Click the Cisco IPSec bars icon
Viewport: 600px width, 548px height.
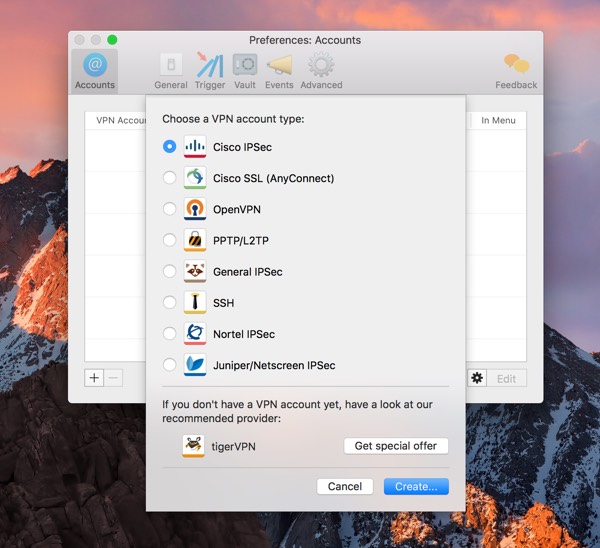tap(195, 147)
